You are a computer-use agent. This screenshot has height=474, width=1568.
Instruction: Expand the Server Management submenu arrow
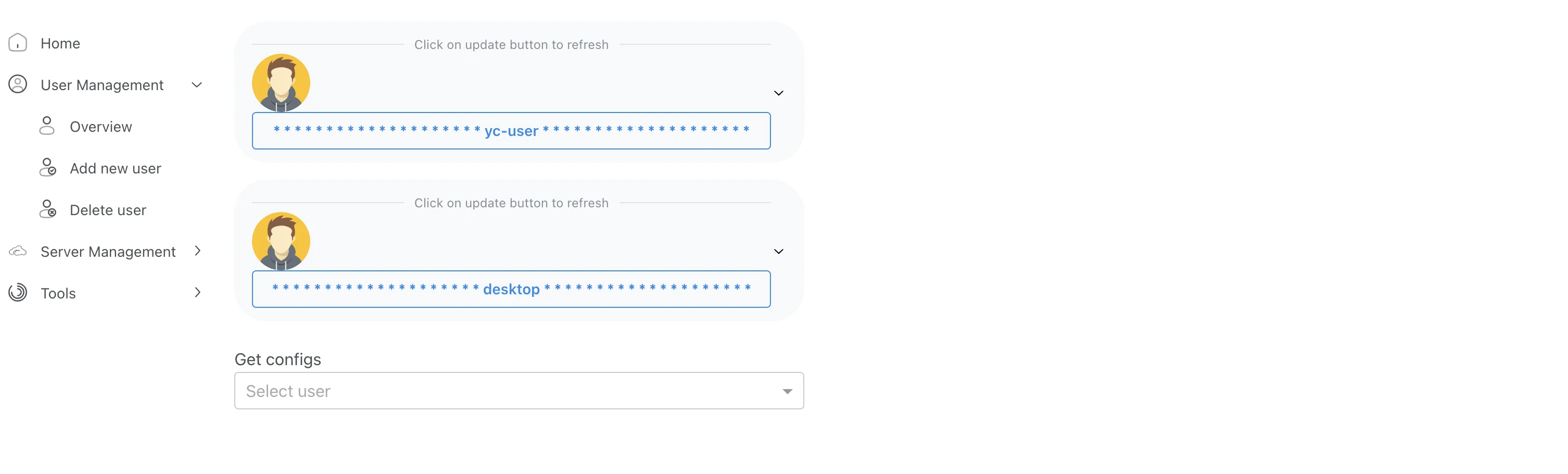pyautogui.click(x=197, y=251)
